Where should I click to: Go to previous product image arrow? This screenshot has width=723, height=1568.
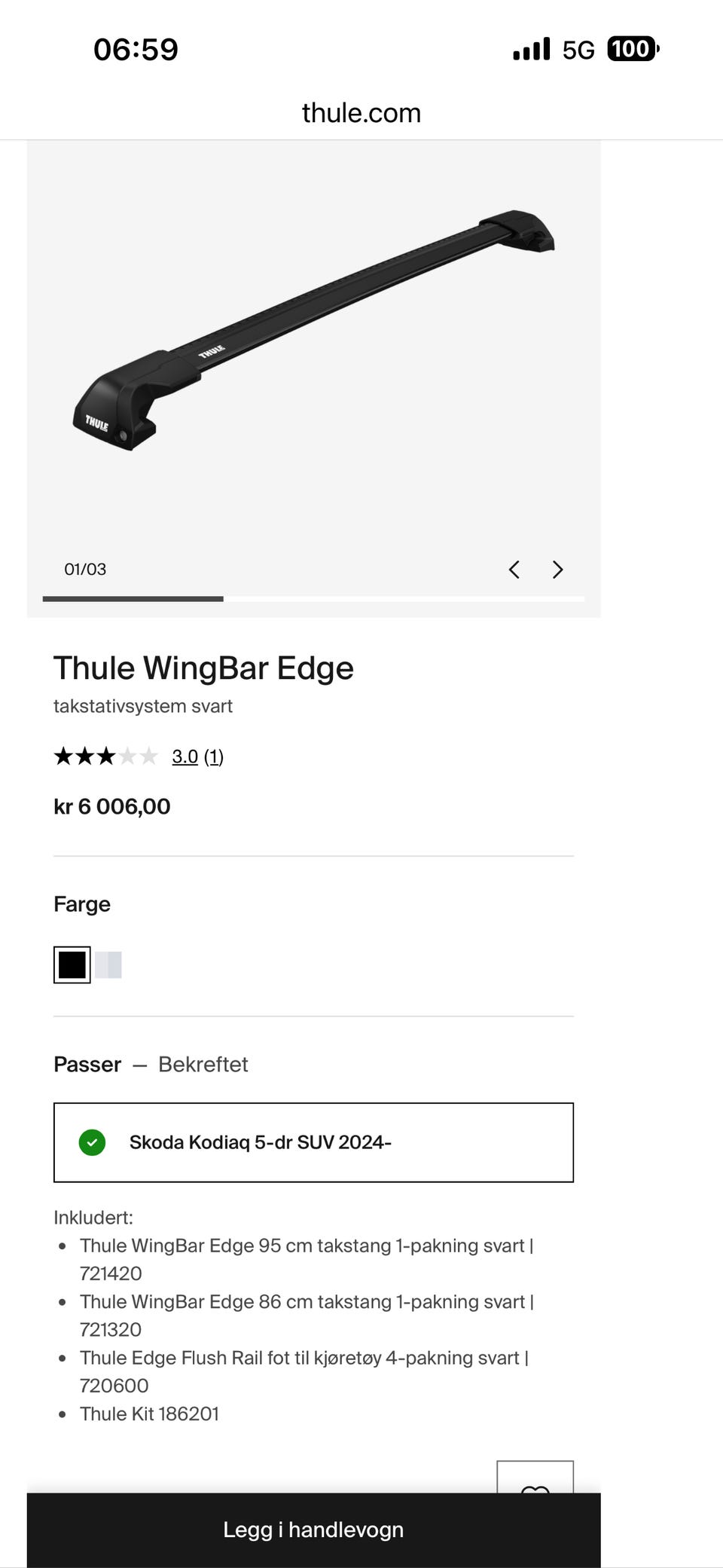click(x=514, y=570)
